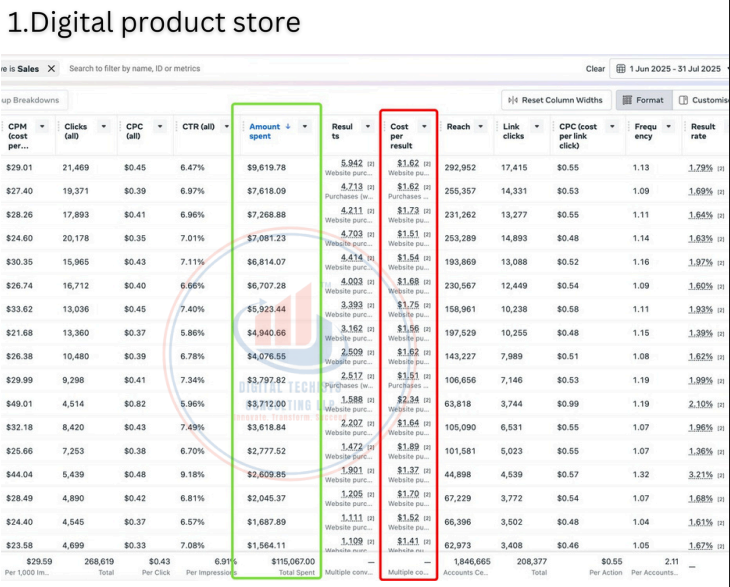Viewport: 730px width, 587px height.
Task: Open the Reach column dropdown arrow
Action: pyautogui.click(x=481, y=127)
